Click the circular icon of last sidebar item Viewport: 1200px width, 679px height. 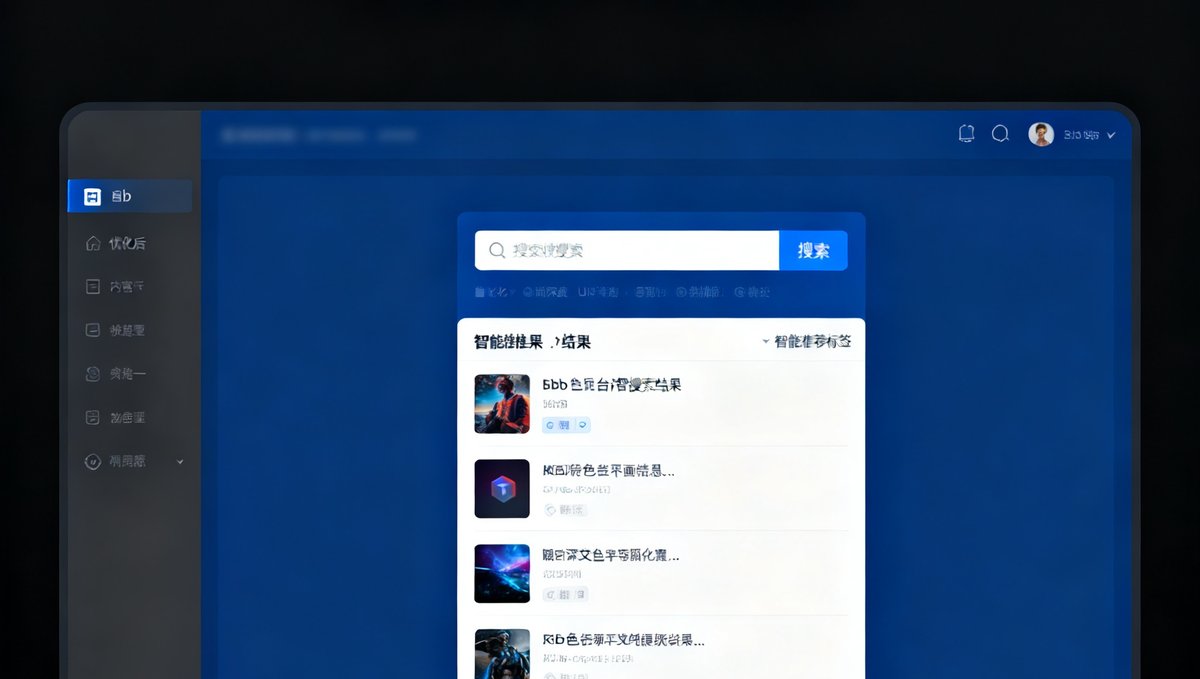pyautogui.click(x=92, y=462)
